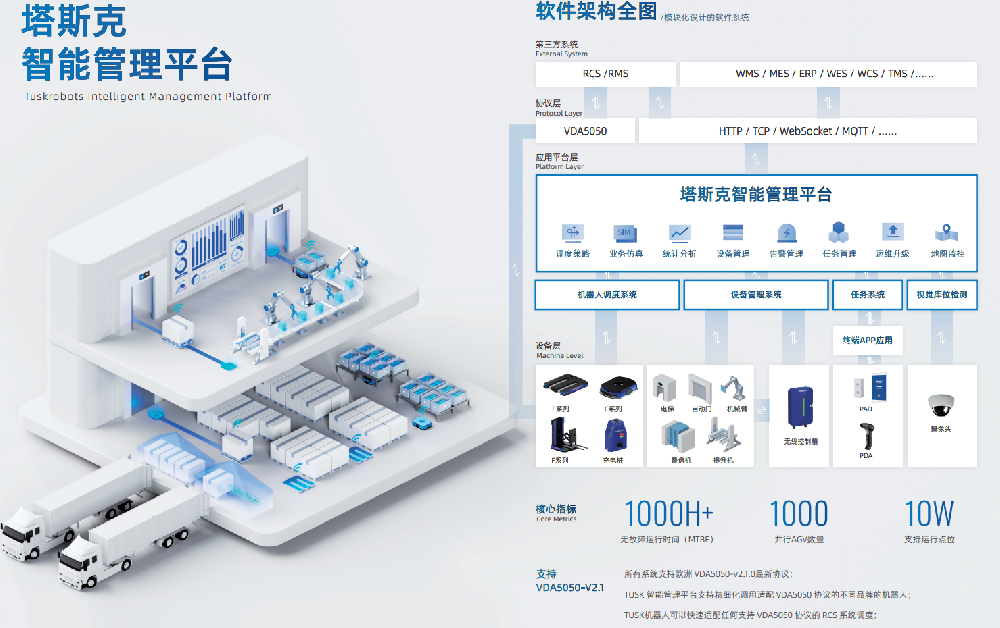Click the 运维升级 upgrade arrow icon
The image size is (1000, 628).
892,232
